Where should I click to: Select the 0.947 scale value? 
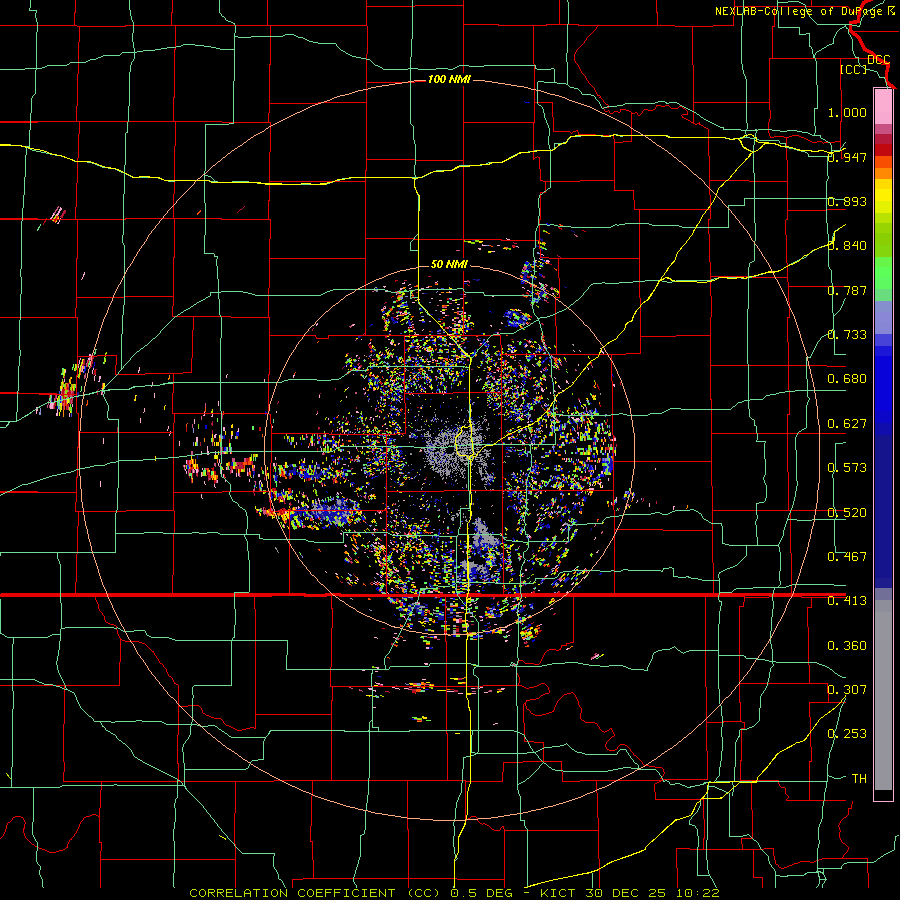pos(847,157)
